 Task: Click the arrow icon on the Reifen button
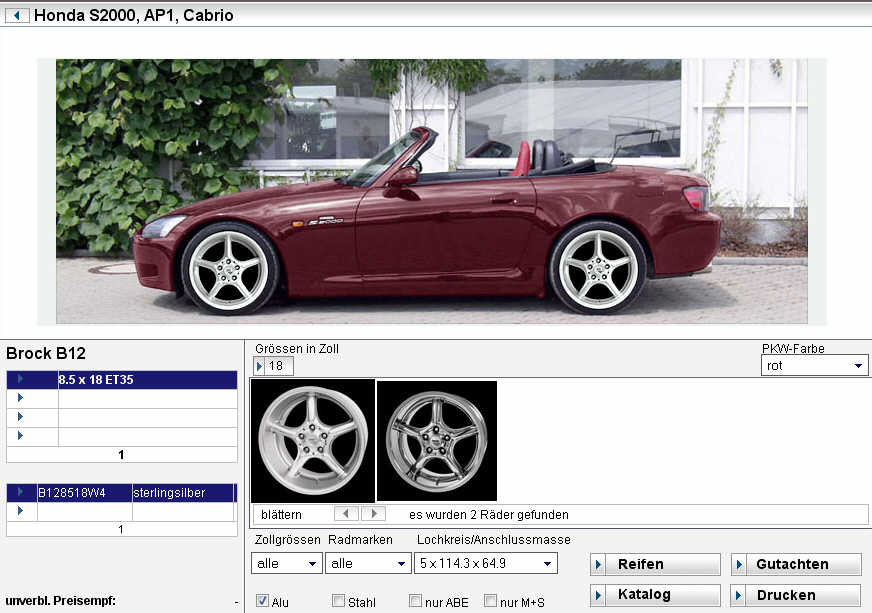point(599,565)
